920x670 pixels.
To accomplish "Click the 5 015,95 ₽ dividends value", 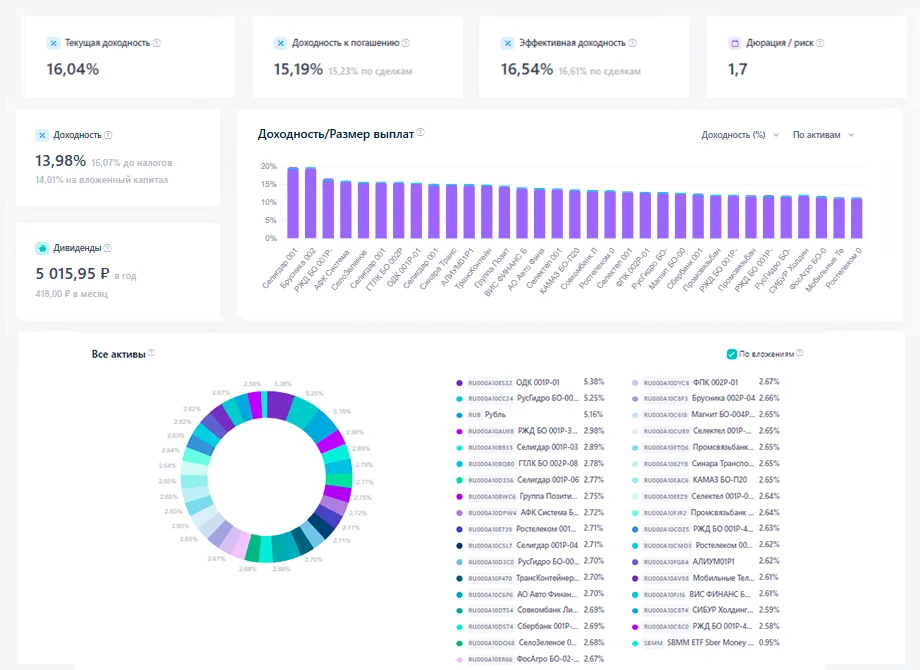I will [73, 274].
